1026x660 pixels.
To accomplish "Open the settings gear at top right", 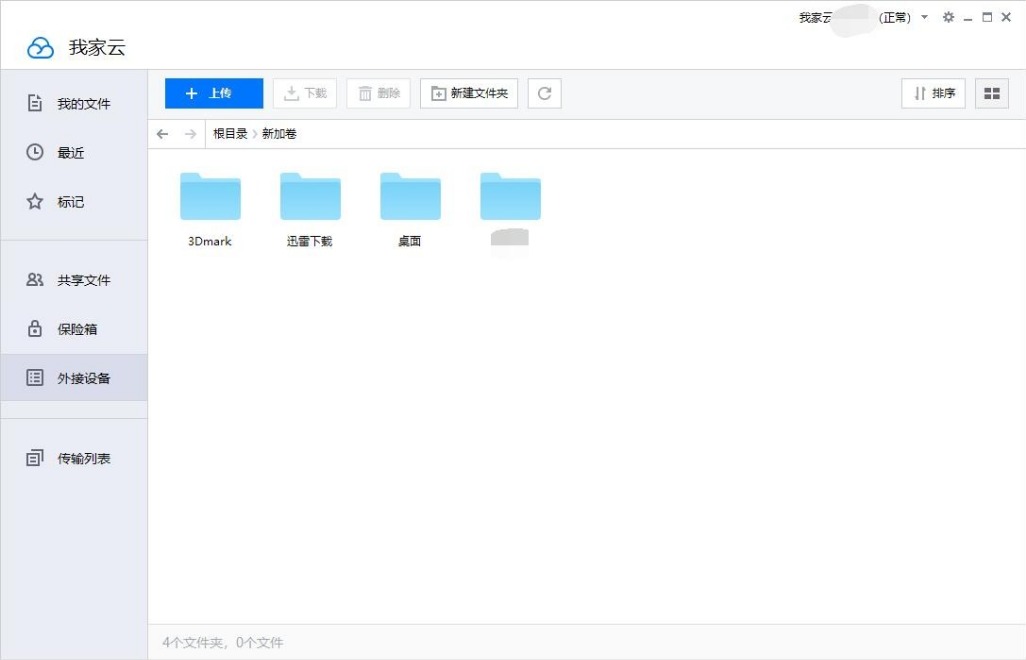I will point(947,17).
